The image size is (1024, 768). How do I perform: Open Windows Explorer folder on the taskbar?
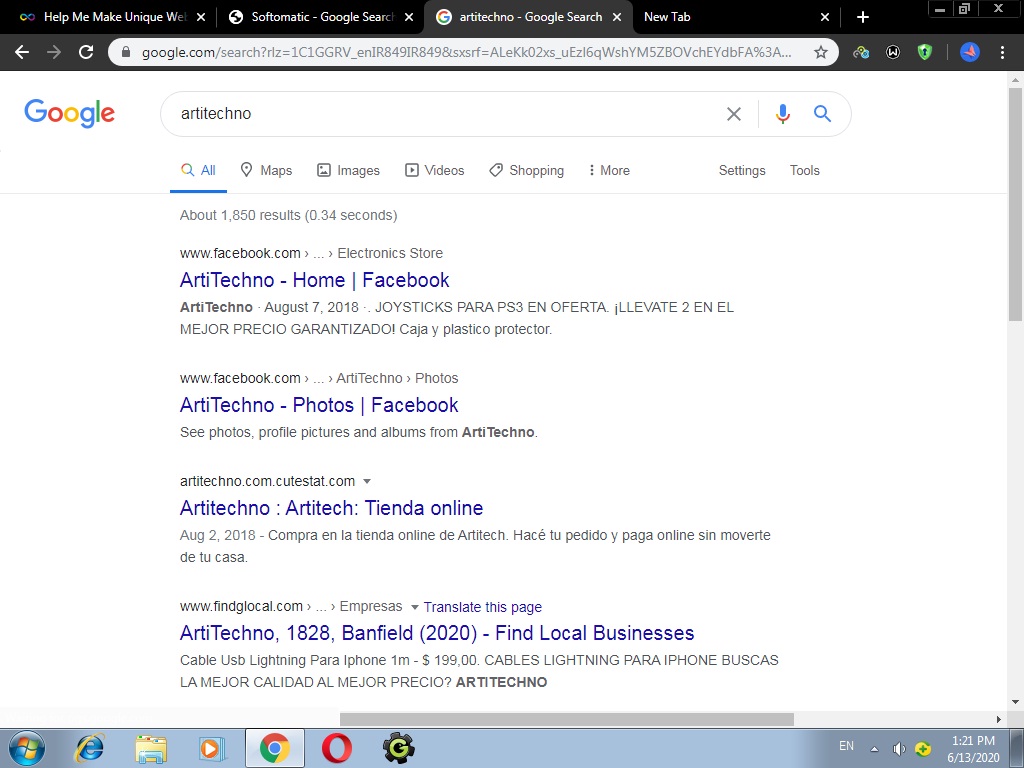[151, 748]
